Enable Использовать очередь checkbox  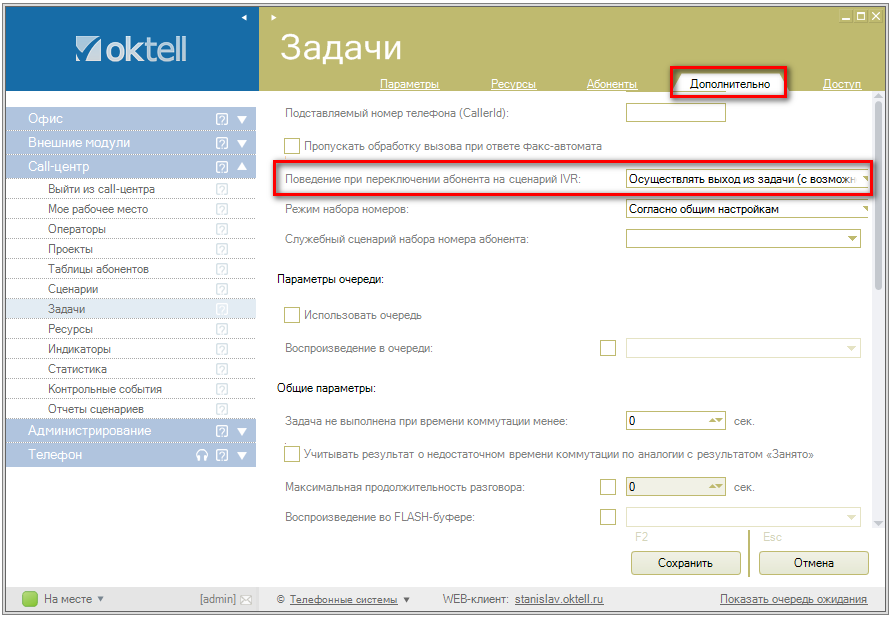[x=292, y=315]
